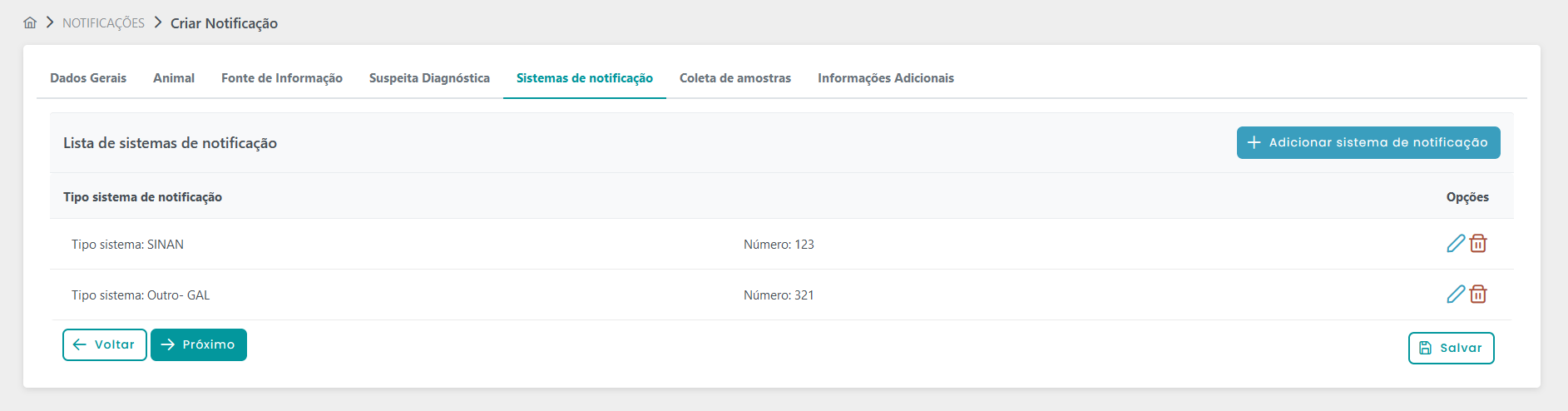Switch to the Dados Gerais tab
Viewport: 1568px width, 411px height.
88,78
